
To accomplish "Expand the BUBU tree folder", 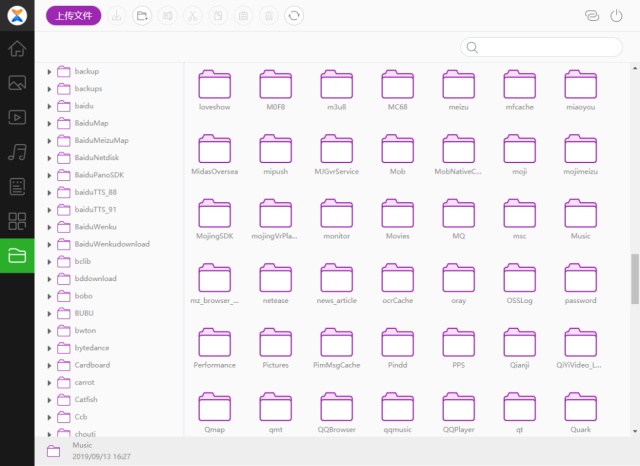I will tap(49, 314).
